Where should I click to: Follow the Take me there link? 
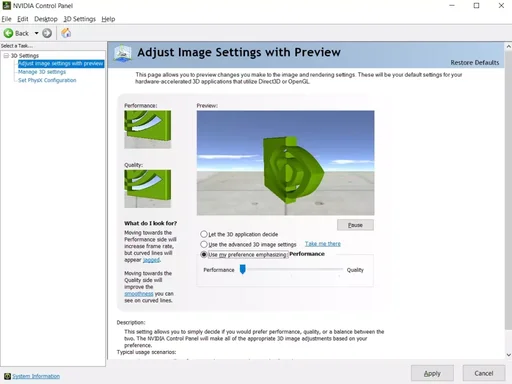[323, 244]
